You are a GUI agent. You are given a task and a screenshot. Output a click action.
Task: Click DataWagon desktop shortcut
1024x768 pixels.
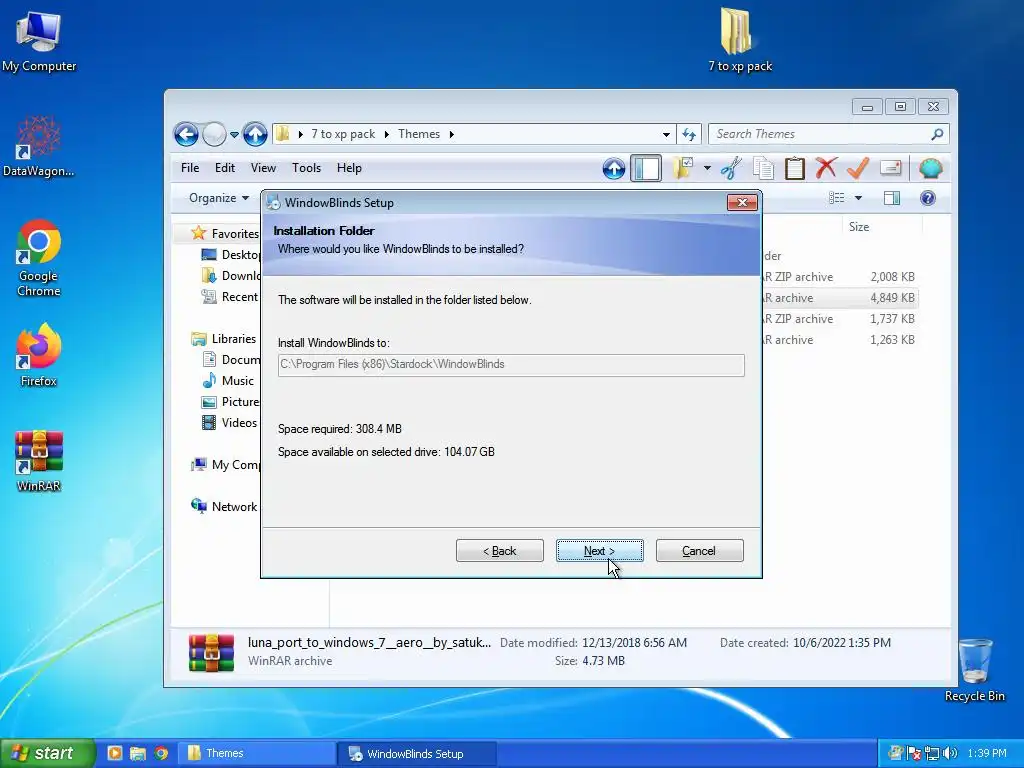pos(38,147)
